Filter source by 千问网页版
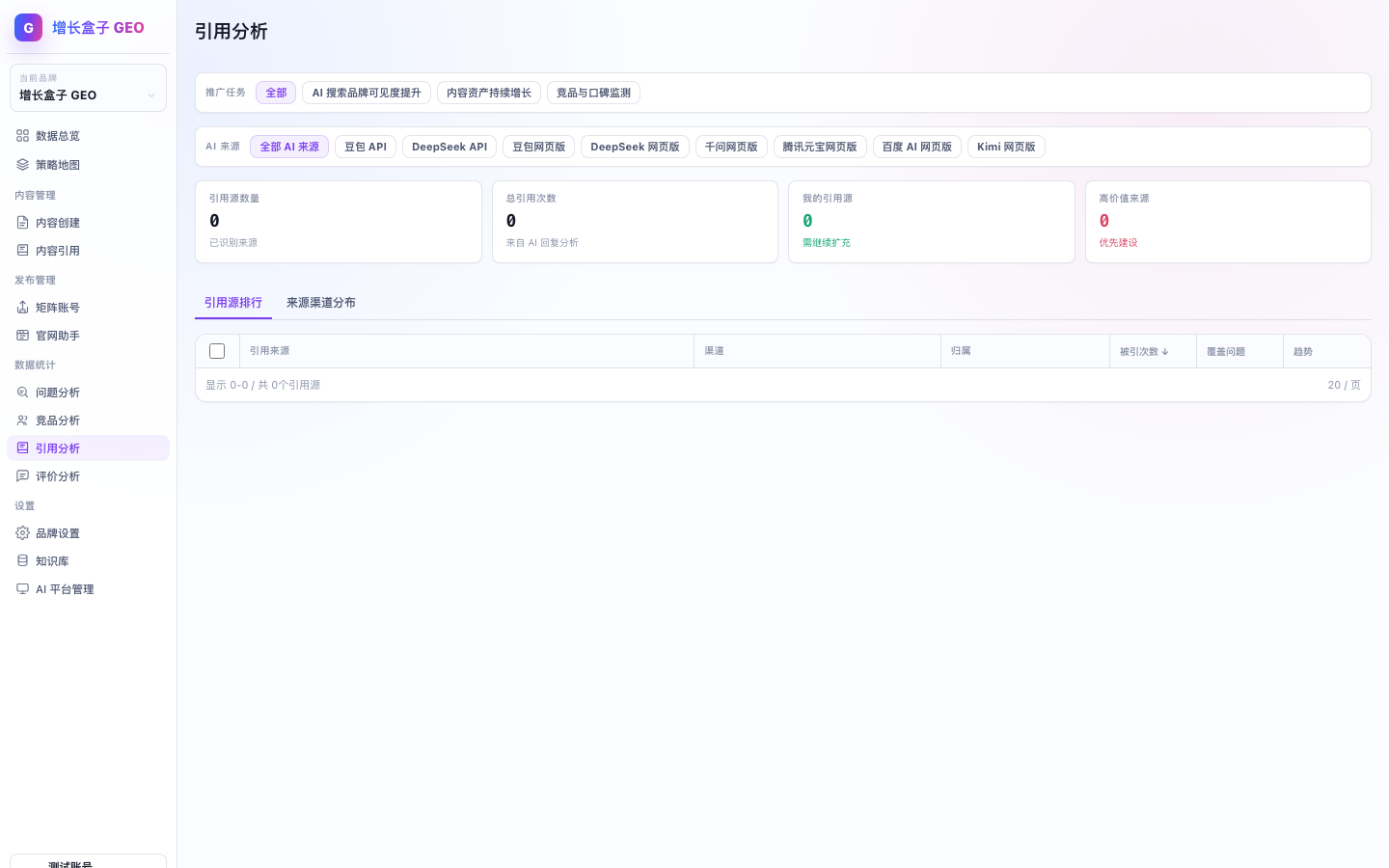The image size is (1389, 868). point(731,147)
